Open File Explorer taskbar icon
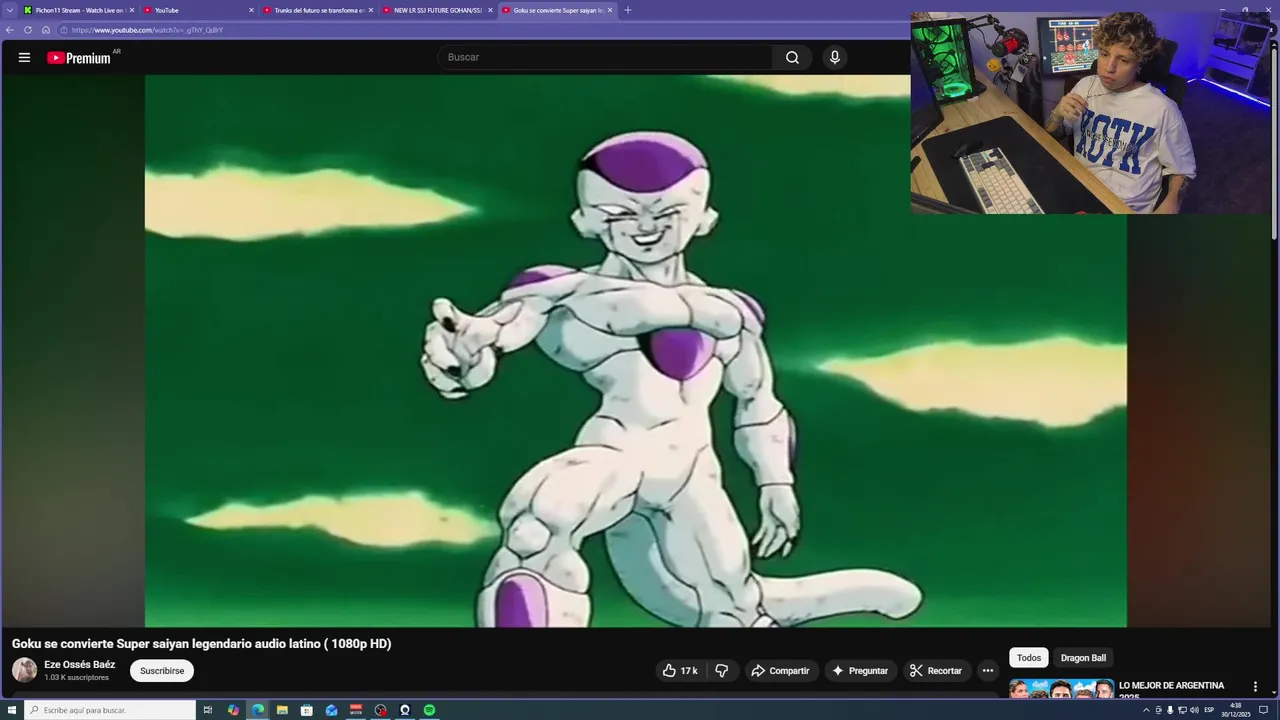Image resolution: width=1280 pixels, height=720 pixels. (282, 710)
